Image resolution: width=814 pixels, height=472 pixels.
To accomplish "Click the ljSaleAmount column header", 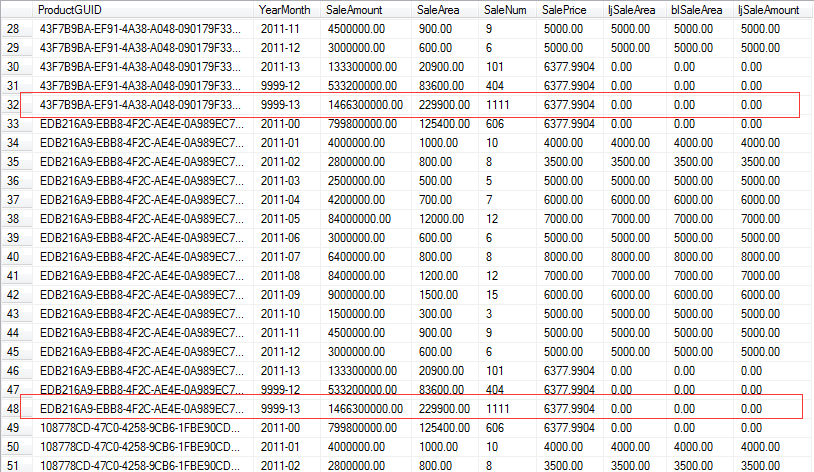I will coord(769,10).
